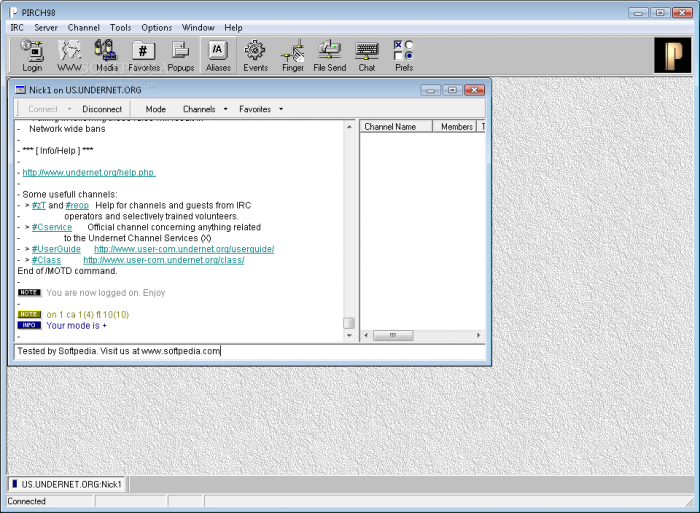
Task: Click the Disconnect button
Action: pyautogui.click(x=102, y=109)
